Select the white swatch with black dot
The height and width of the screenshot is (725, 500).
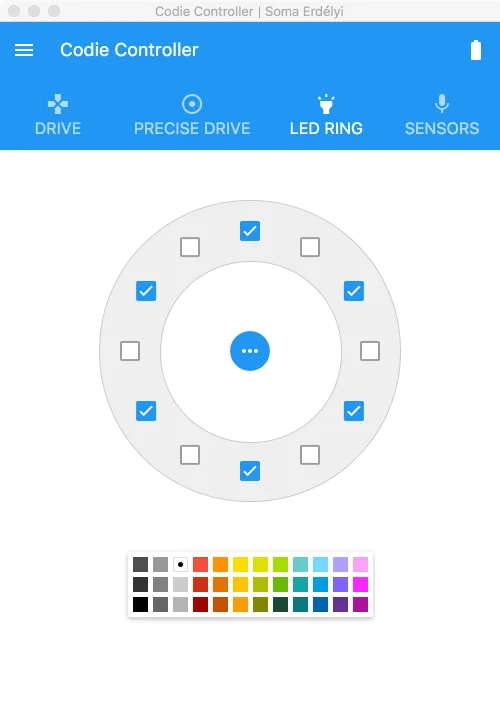coord(180,564)
